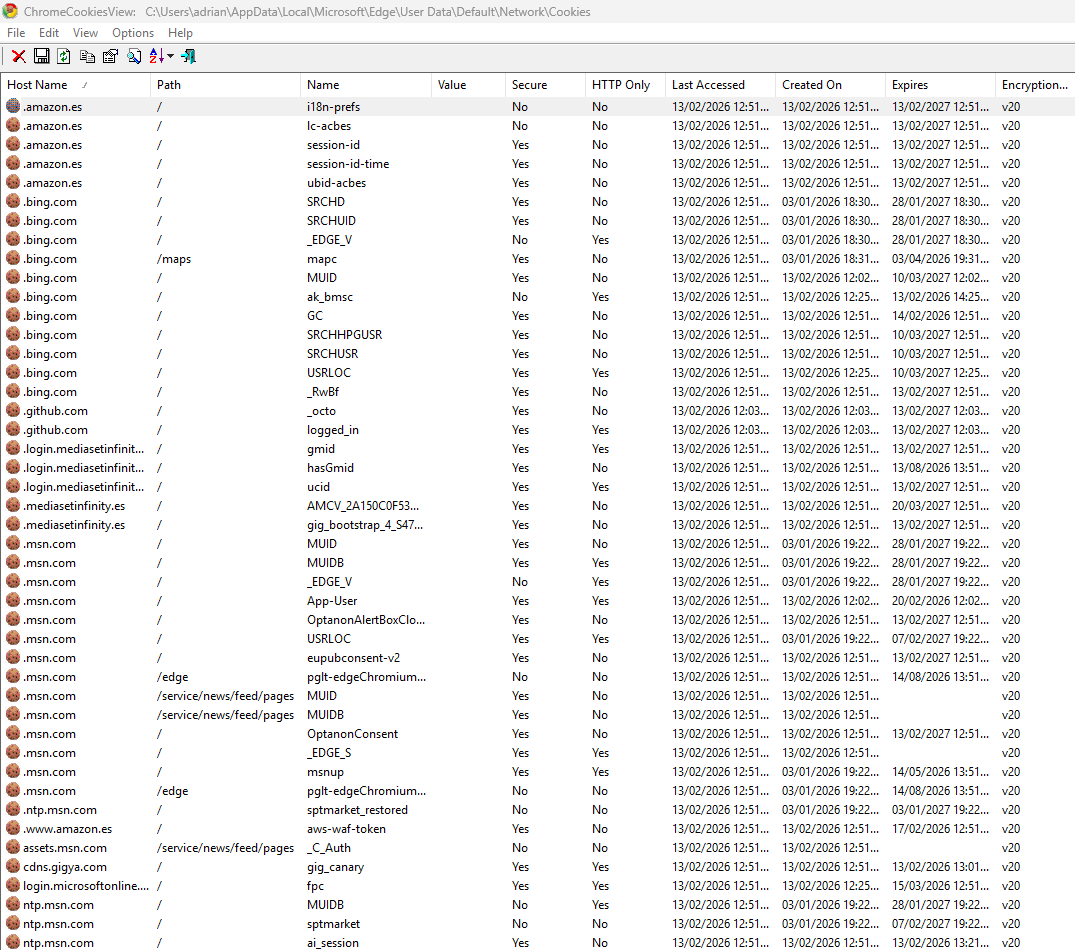Viewport: 1075px width, 950px height.
Task: Open the View menu
Action: (86, 33)
